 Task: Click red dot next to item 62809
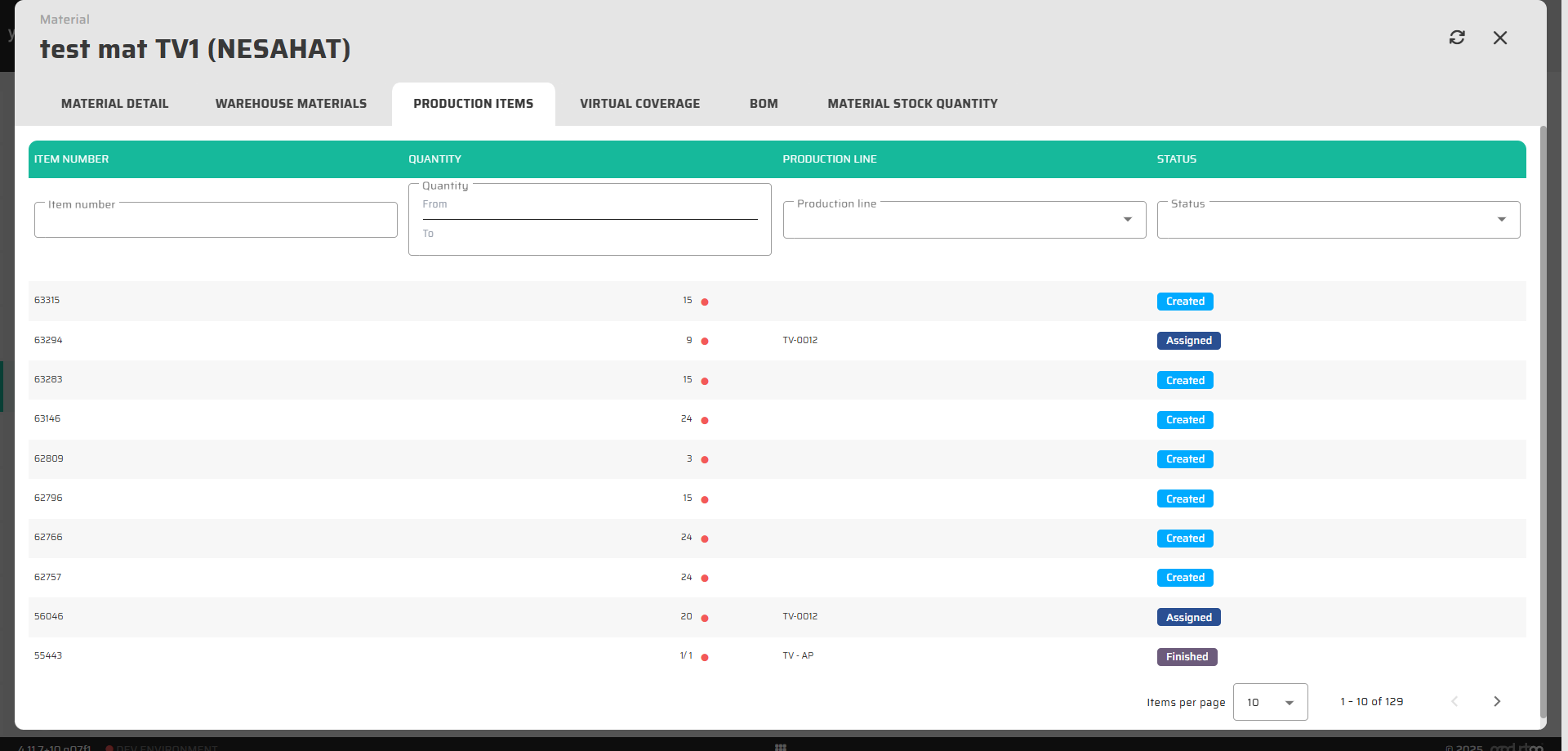[x=705, y=459]
